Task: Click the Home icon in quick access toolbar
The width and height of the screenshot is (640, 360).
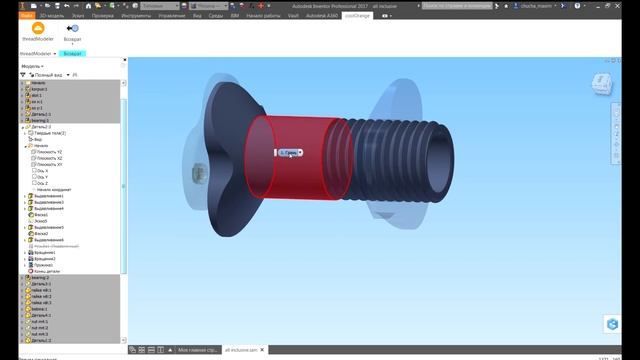Action: pyautogui.click(x=88, y=6)
